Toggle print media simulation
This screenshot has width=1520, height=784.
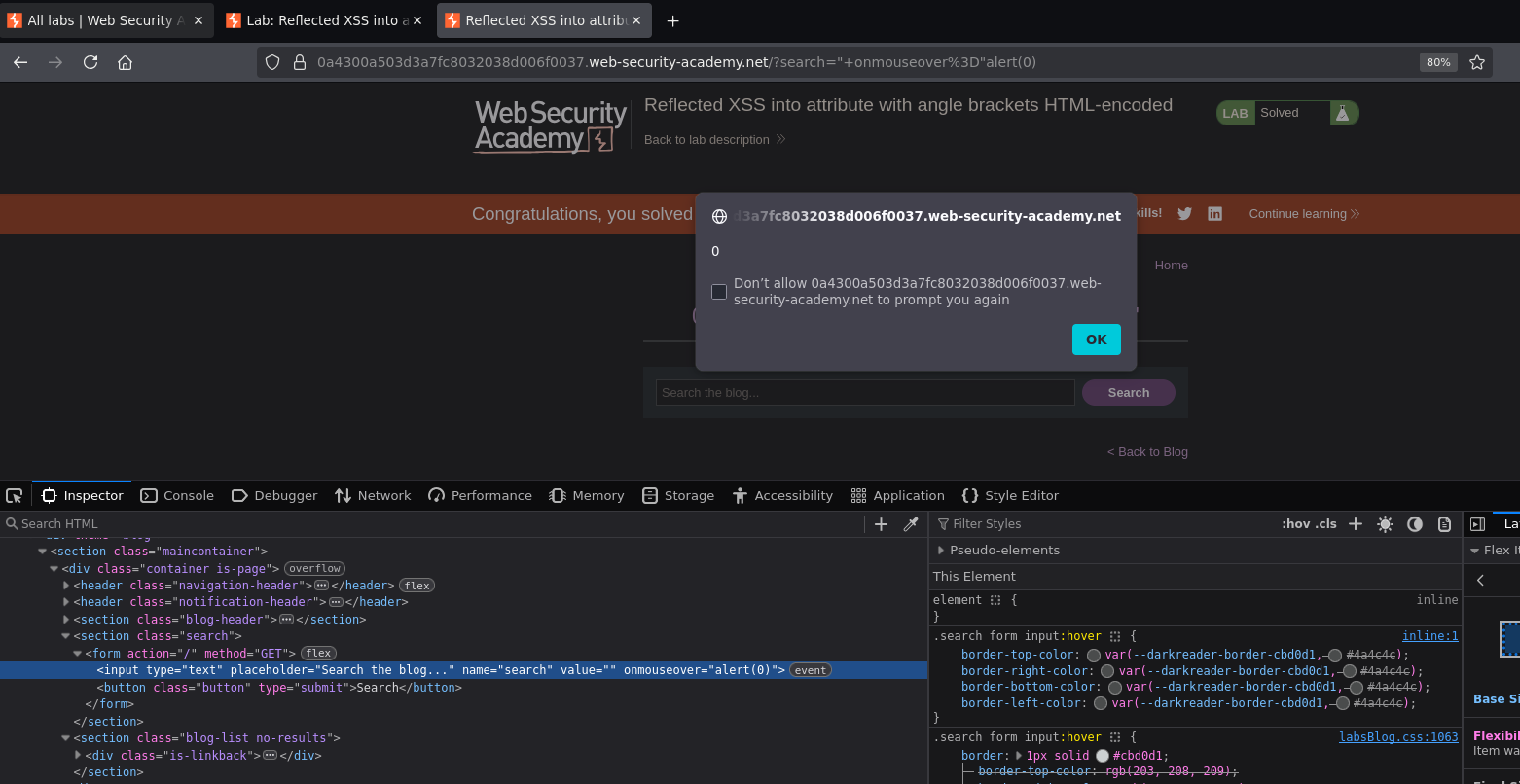pyautogui.click(x=1444, y=524)
